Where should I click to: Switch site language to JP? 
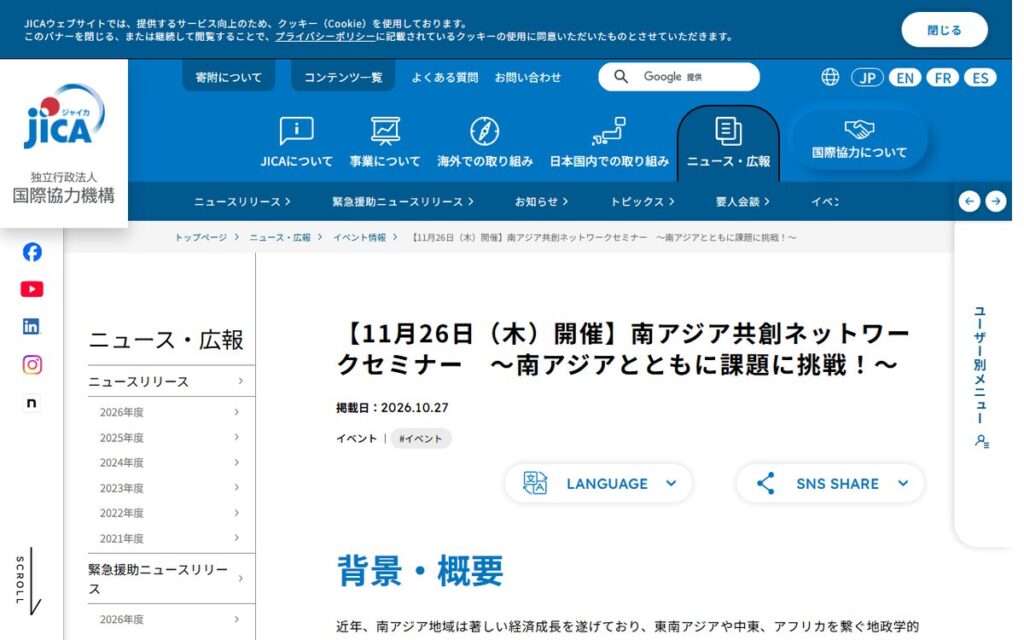[x=867, y=78]
